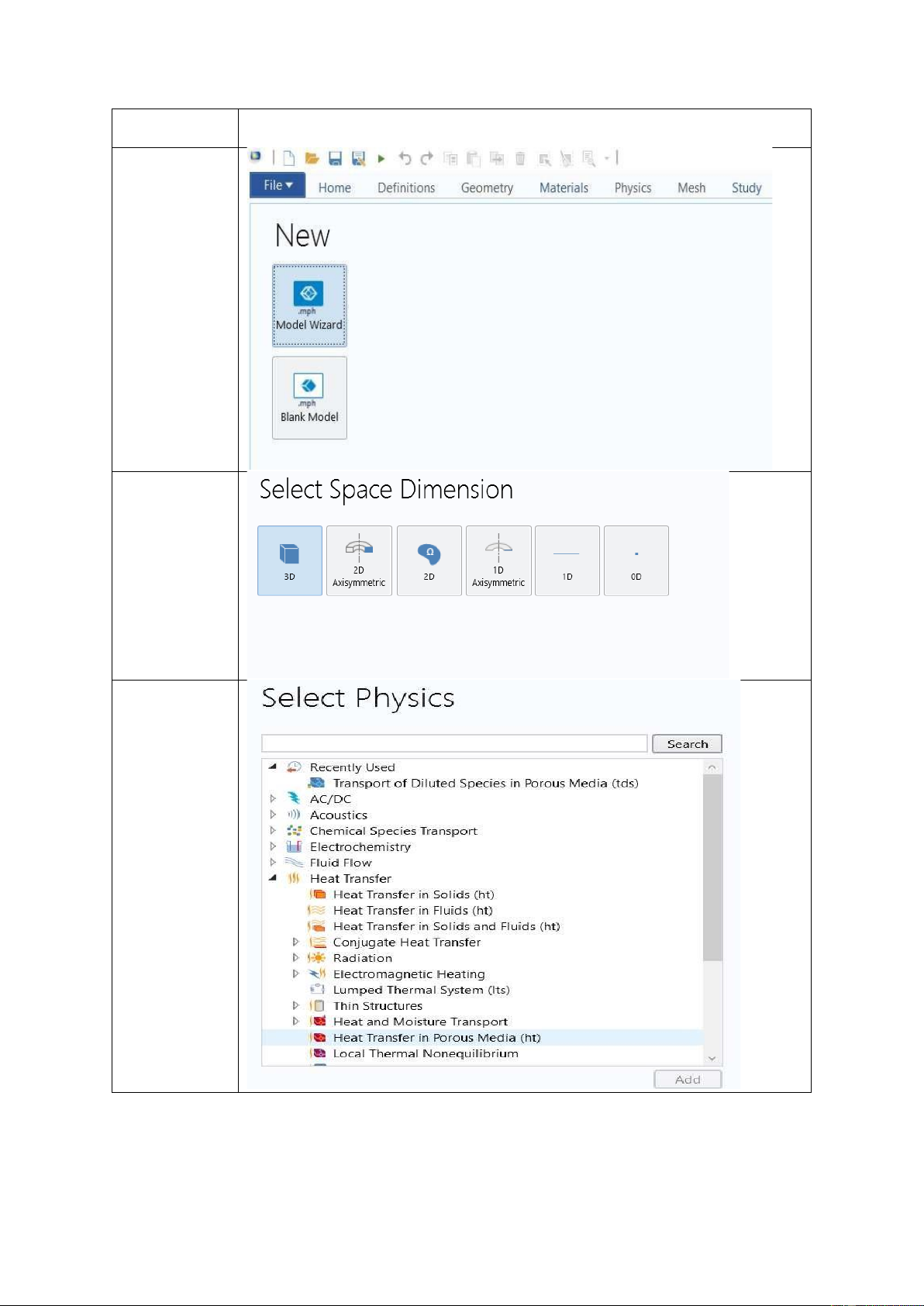The width and height of the screenshot is (924, 1306).
Task: Click inside the physics search field
Action: point(454,744)
